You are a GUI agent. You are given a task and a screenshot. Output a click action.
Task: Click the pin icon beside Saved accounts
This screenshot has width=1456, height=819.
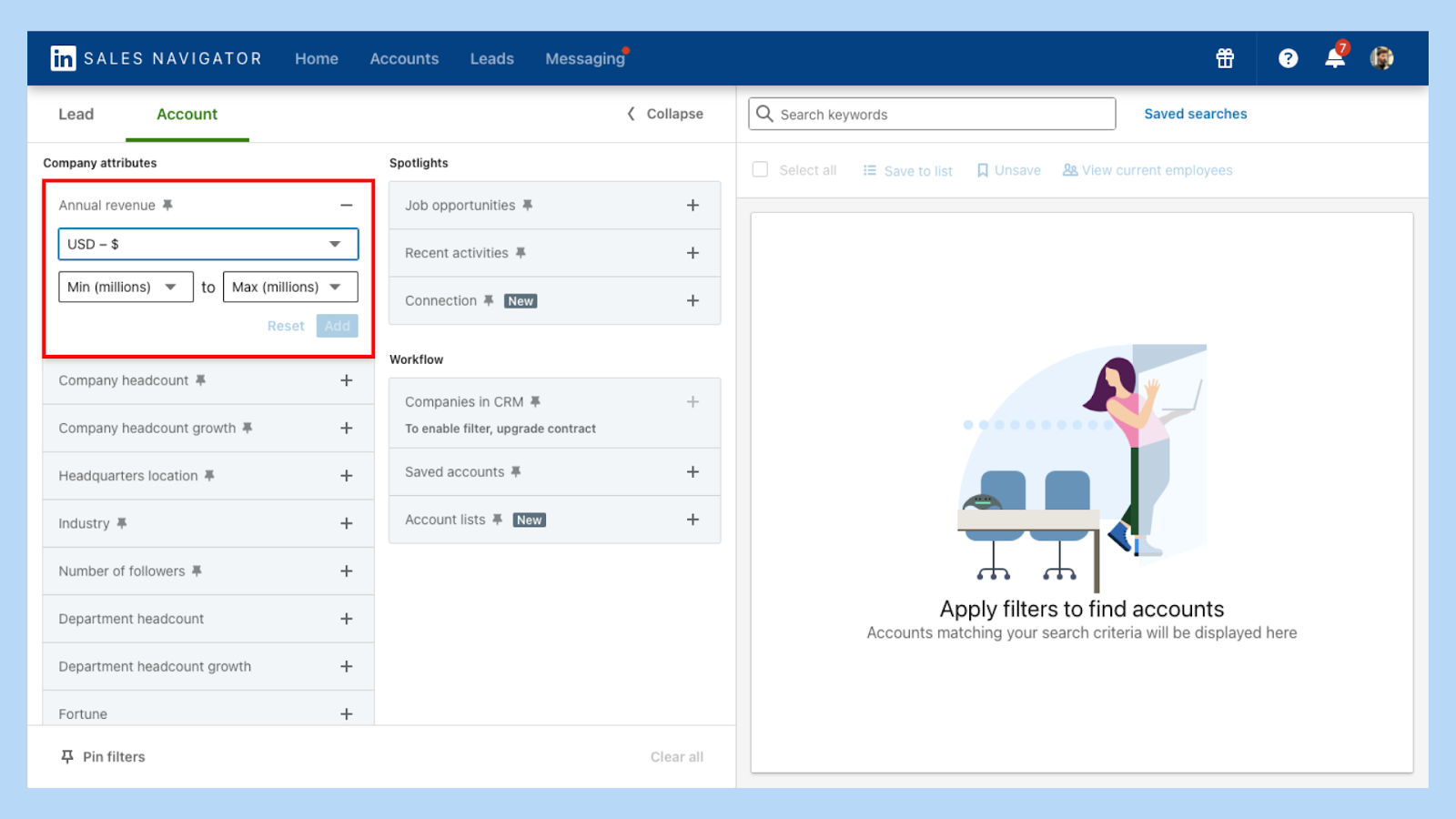point(516,471)
